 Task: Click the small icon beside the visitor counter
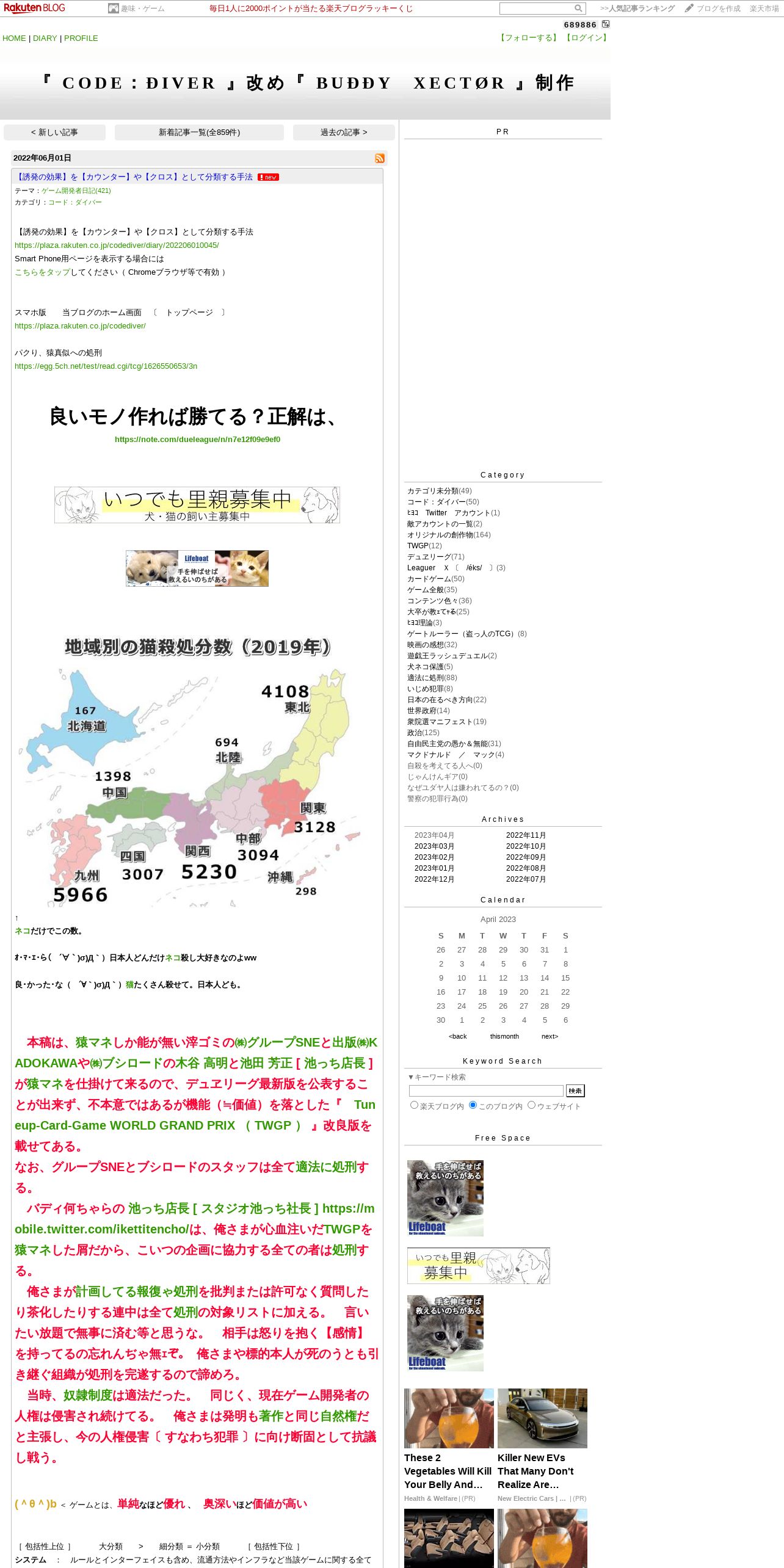coord(606,24)
